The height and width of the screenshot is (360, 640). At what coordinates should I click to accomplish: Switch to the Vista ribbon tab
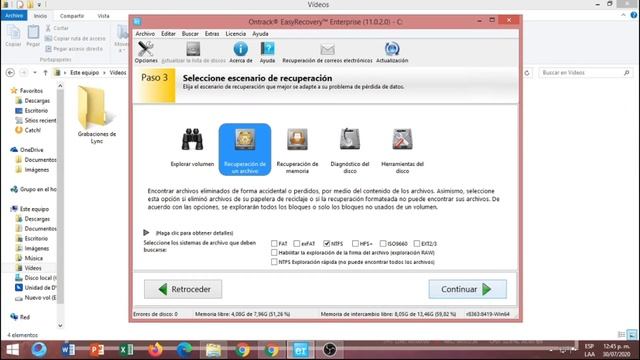coord(103,16)
